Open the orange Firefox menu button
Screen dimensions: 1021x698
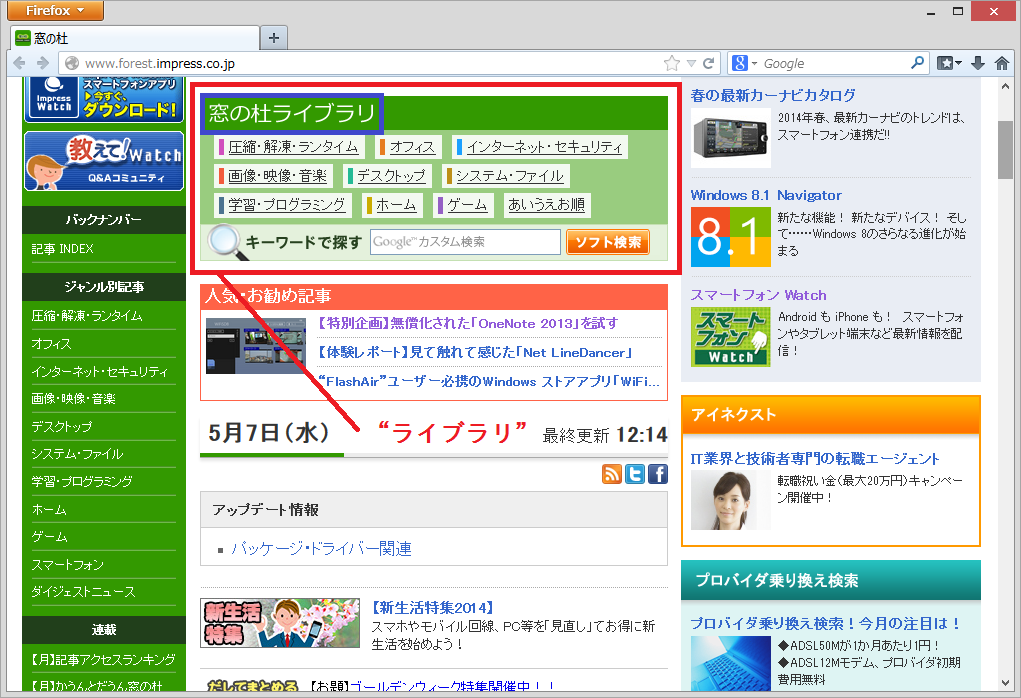click(54, 11)
